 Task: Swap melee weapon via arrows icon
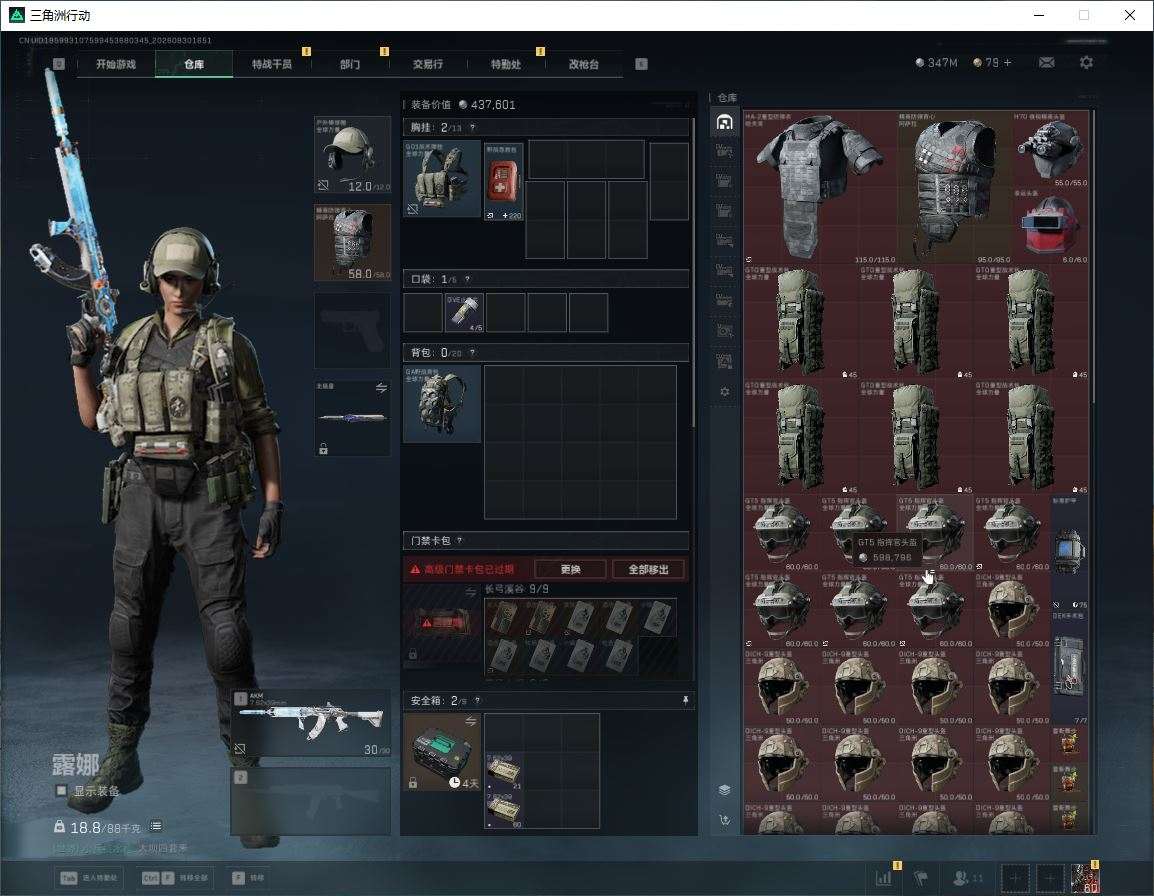pos(381,388)
